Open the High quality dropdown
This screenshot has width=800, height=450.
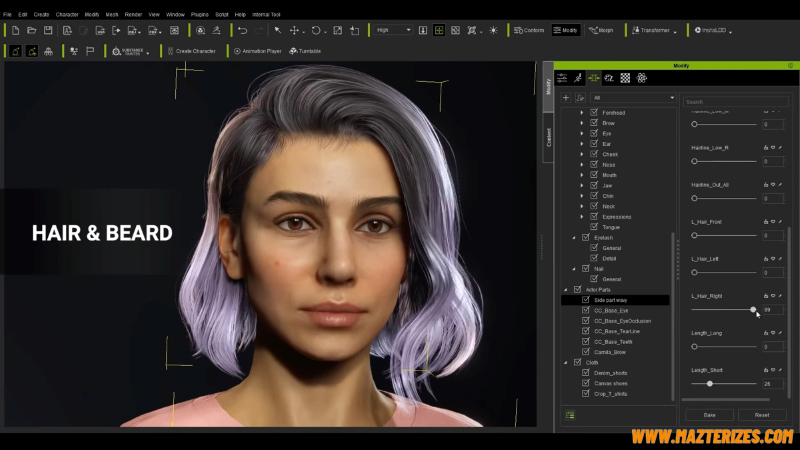pyautogui.click(x=393, y=31)
